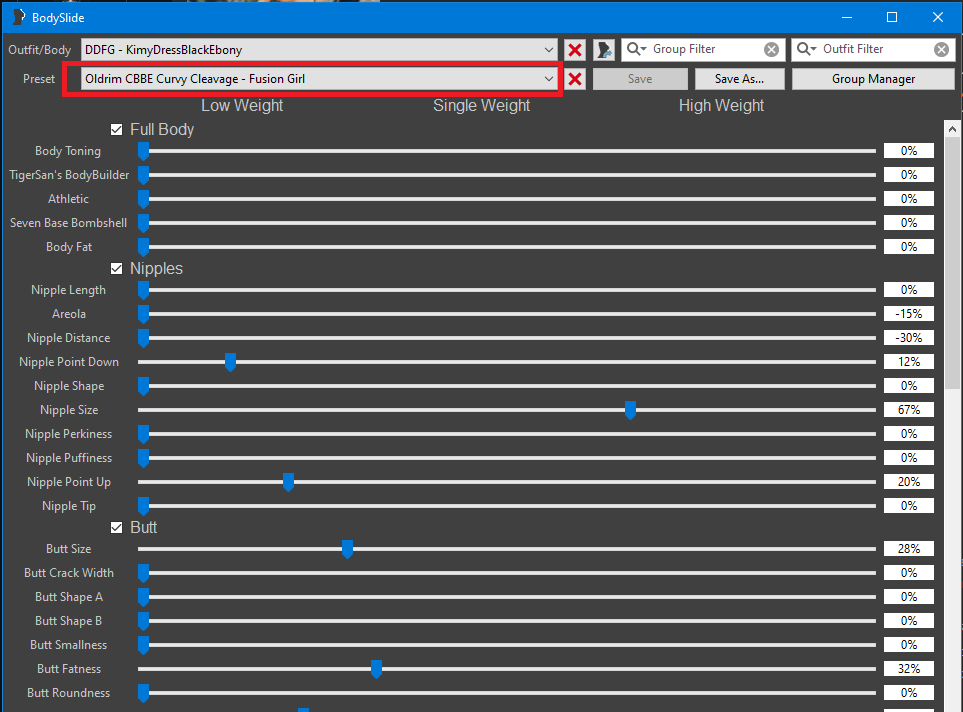This screenshot has height=712, width=963.
Task: Click the Save As... button
Action: pyautogui.click(x=740, y=79)
